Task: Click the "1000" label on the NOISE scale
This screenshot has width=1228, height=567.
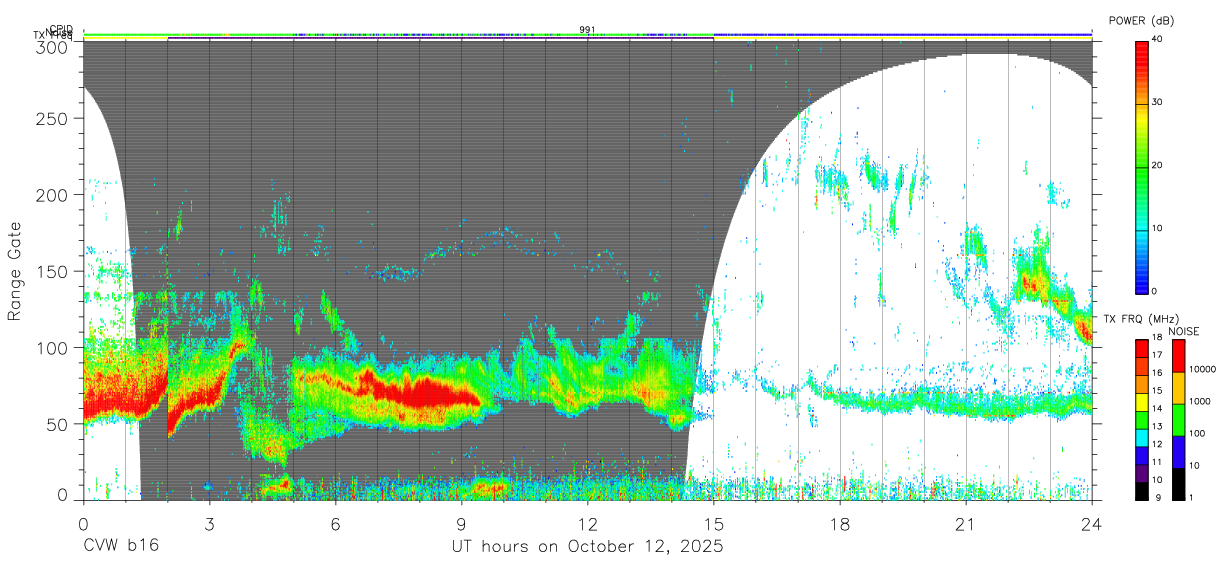Action: click(x=1200, y=401)
